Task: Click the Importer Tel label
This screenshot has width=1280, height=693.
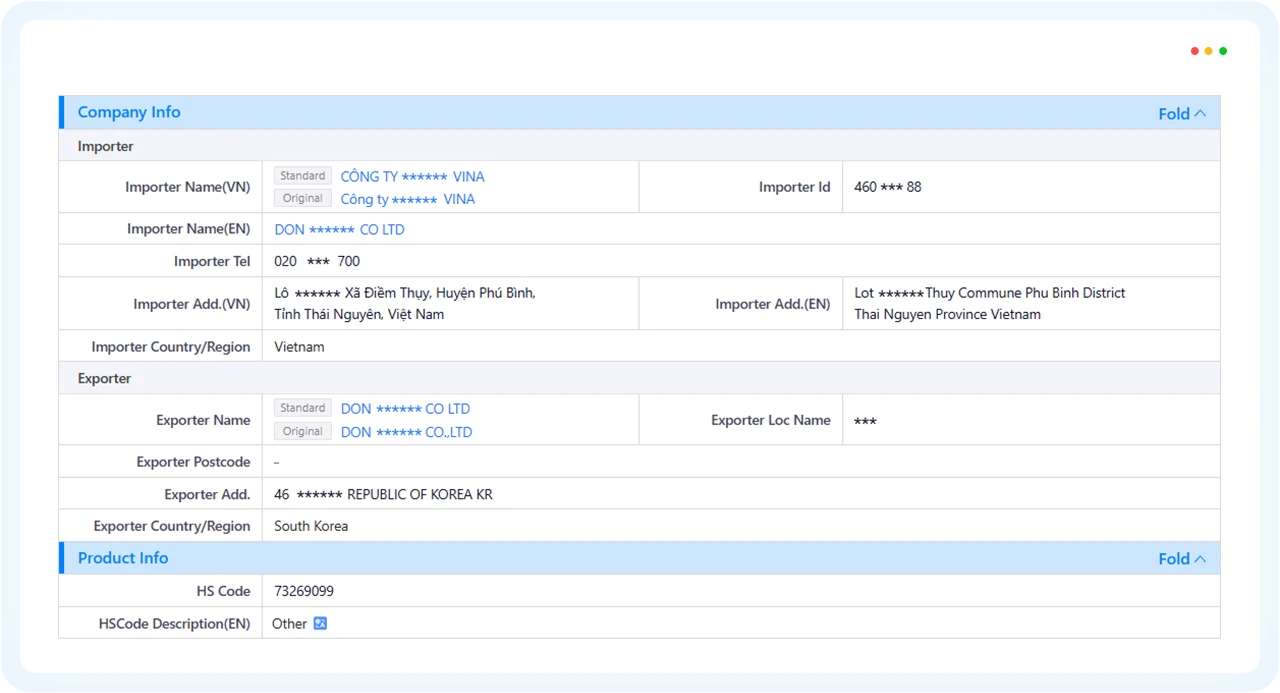Action: 212,261
